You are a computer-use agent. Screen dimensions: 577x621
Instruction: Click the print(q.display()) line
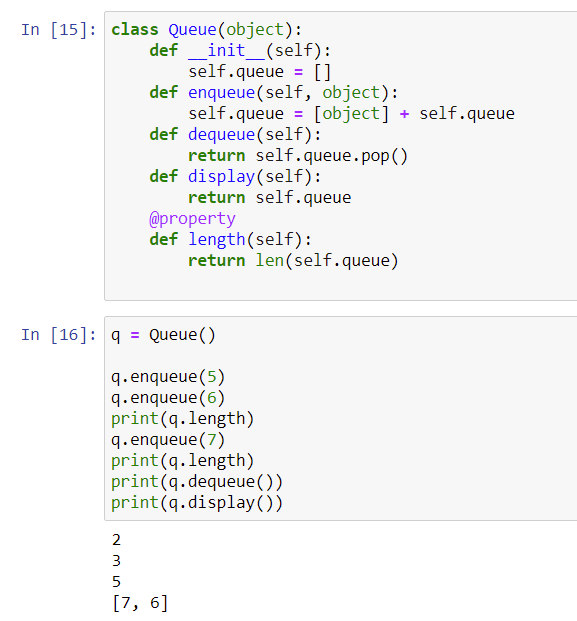(x=197, y=503)
